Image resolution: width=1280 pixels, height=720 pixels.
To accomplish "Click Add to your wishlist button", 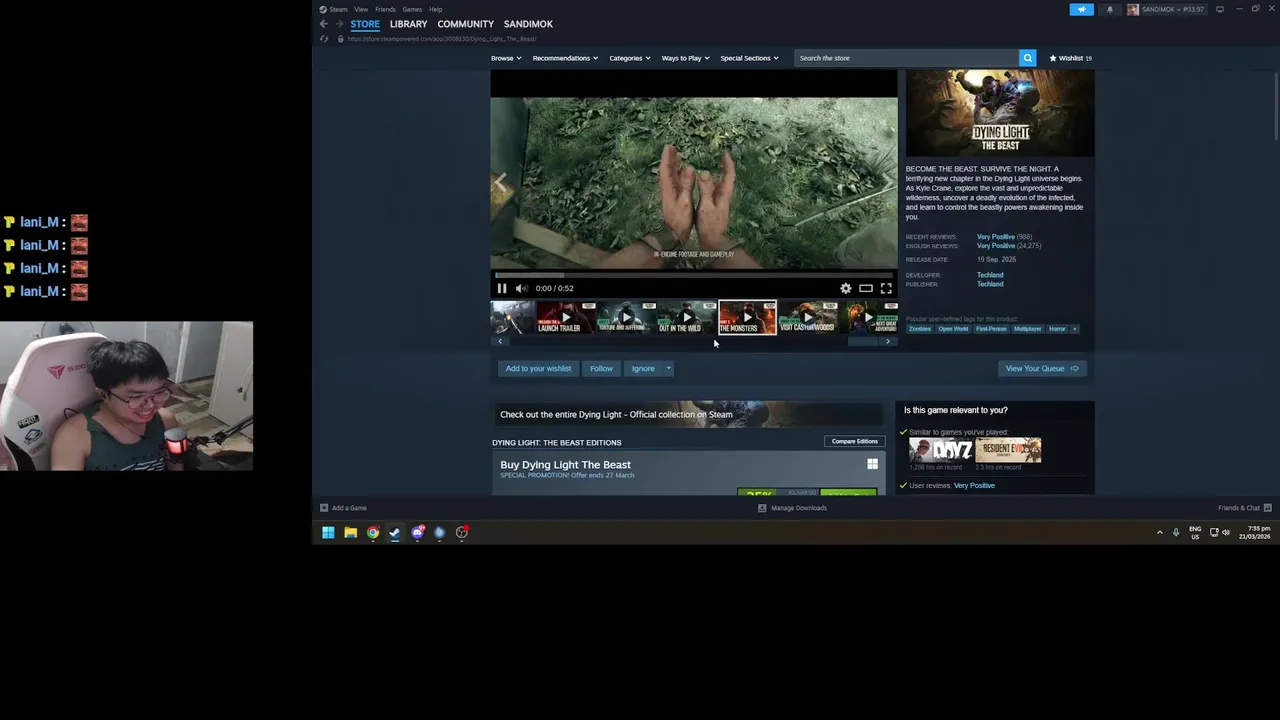I will pos(538,369).
